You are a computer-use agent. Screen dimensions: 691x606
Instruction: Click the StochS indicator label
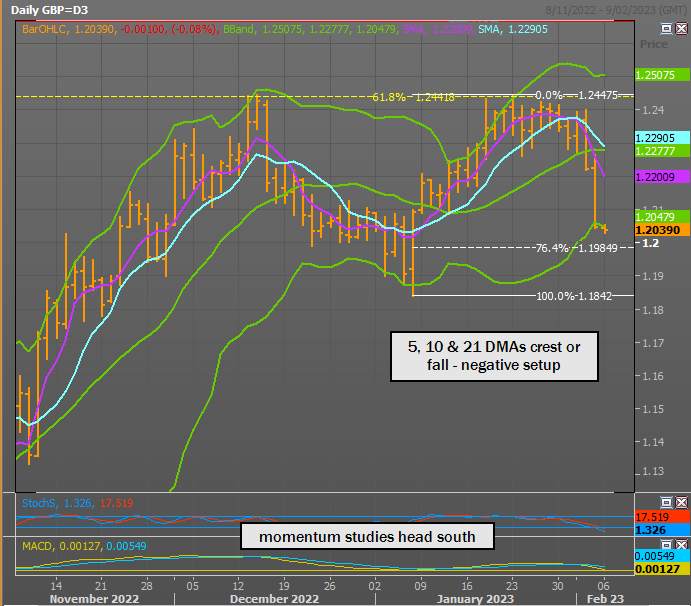[x=39, y=503]
